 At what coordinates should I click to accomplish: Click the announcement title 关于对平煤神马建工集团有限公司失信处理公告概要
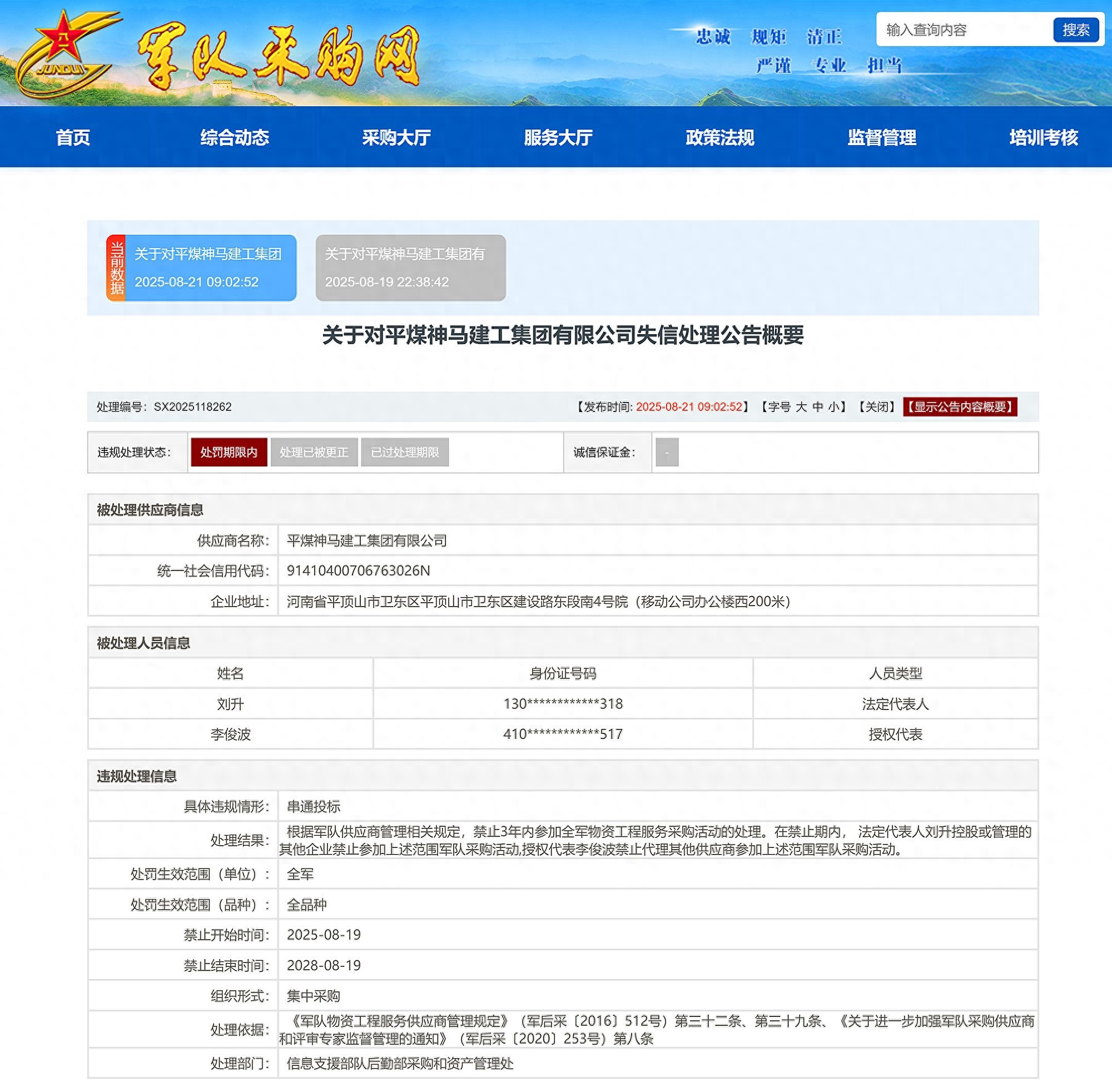click(563, 335)
